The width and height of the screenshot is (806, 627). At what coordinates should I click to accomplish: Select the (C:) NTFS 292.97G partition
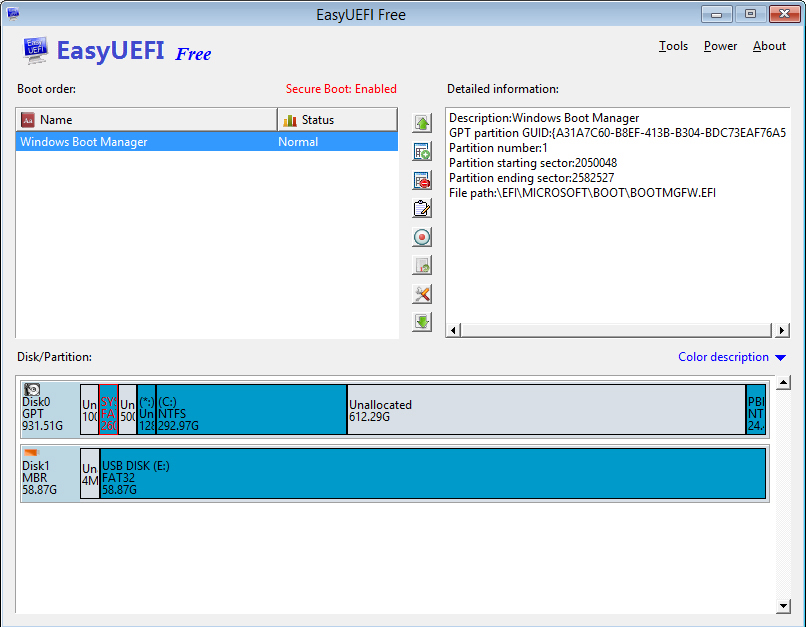[251, 410]
